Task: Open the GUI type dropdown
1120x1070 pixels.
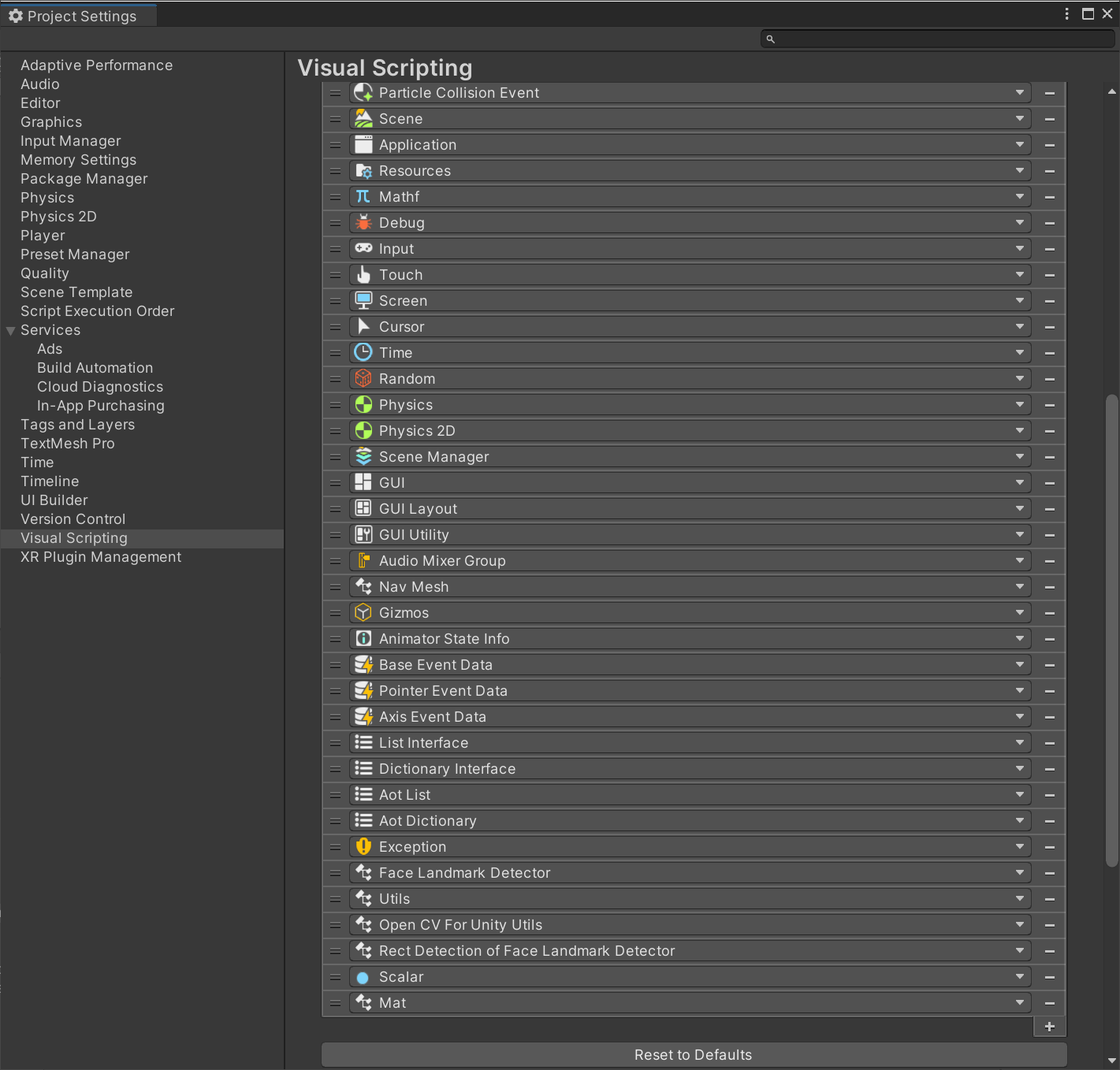Action: (690, 483)
